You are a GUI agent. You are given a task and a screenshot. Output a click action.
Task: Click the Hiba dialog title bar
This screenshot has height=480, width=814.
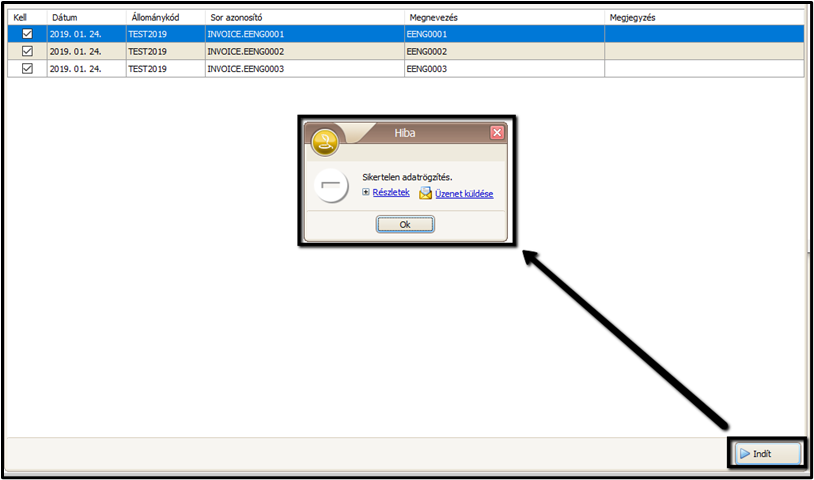[404, 133]
